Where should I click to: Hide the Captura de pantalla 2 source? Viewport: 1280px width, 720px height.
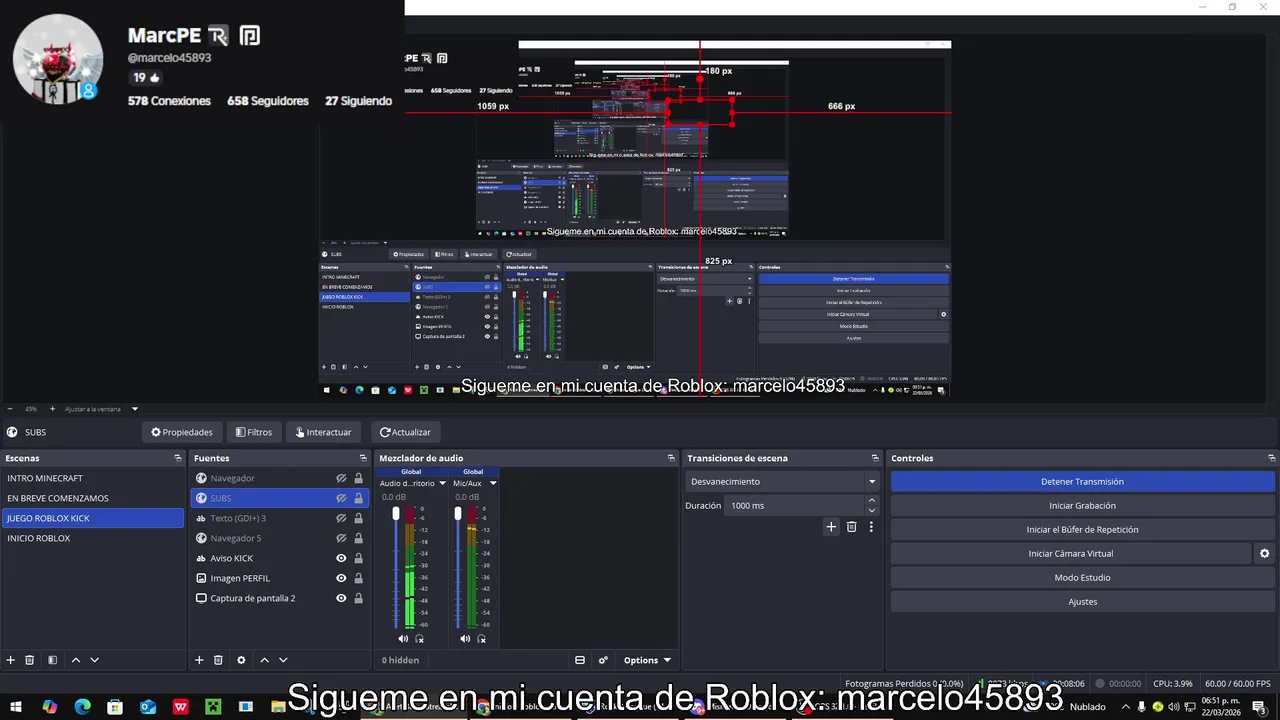tap(341, 598)
